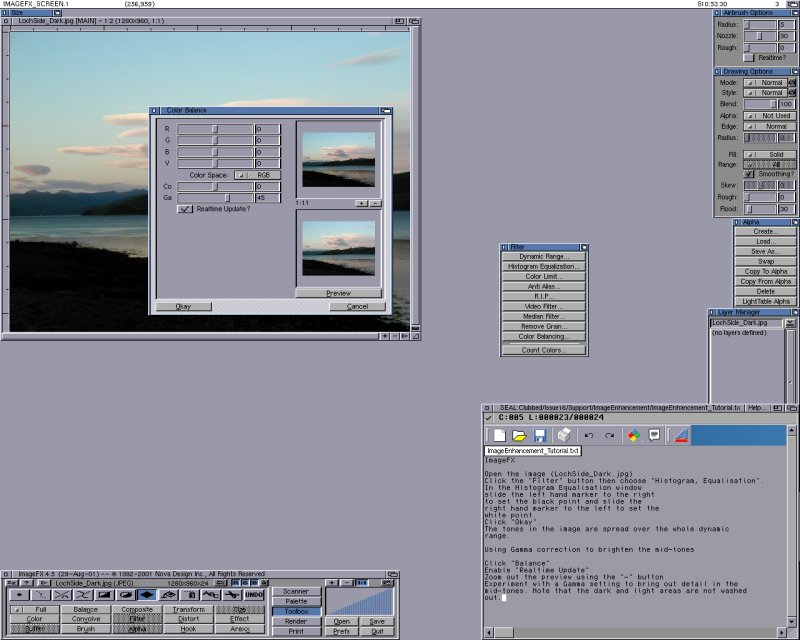The height and width of the screenshot is (640, 800).
Task: Toggle the Smoothing checkbox in Drawing Options
Action: [750, 174]
